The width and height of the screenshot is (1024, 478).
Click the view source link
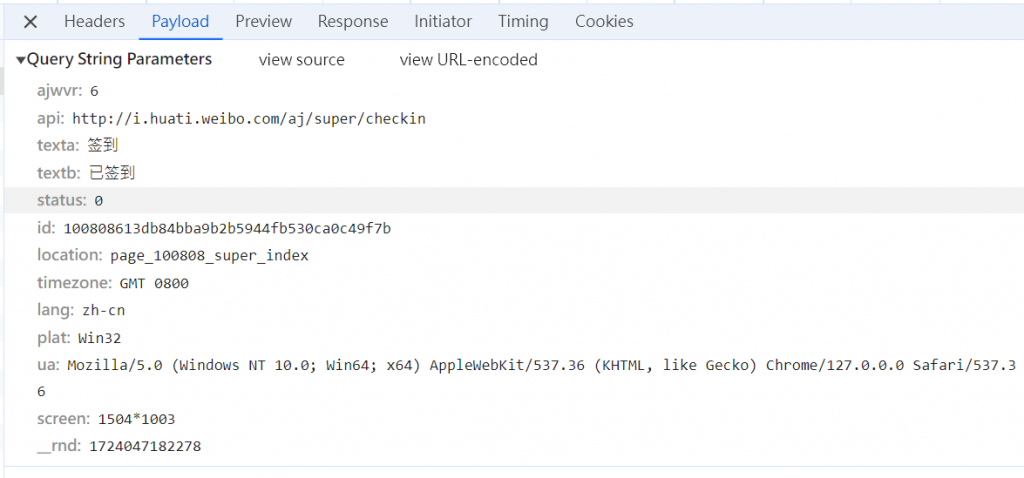(301, 60)
